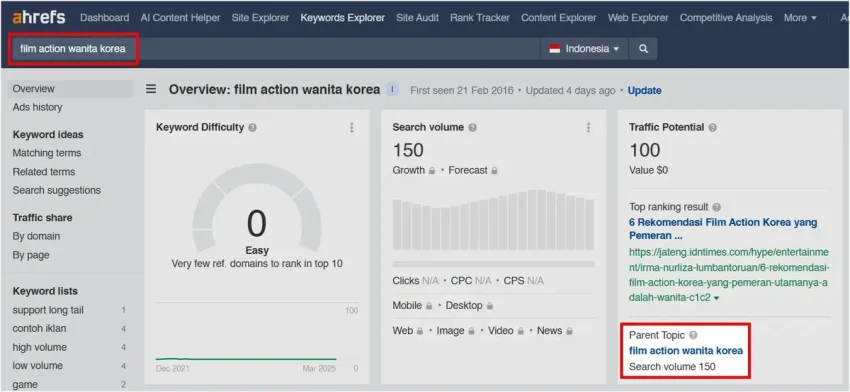Open parent topic film action wanita korea
Image resolution: width=850 pixels, height=392 pixels.
686,350
